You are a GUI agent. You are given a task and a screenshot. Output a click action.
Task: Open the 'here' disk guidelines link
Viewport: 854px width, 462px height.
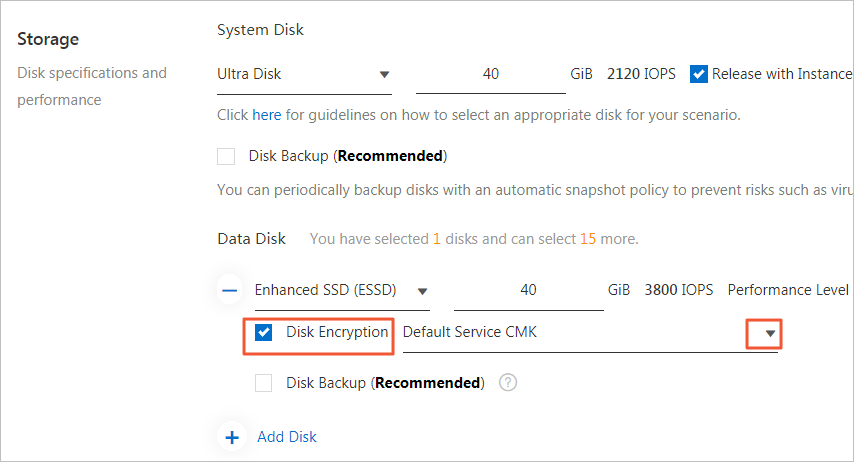click(267, 115)
